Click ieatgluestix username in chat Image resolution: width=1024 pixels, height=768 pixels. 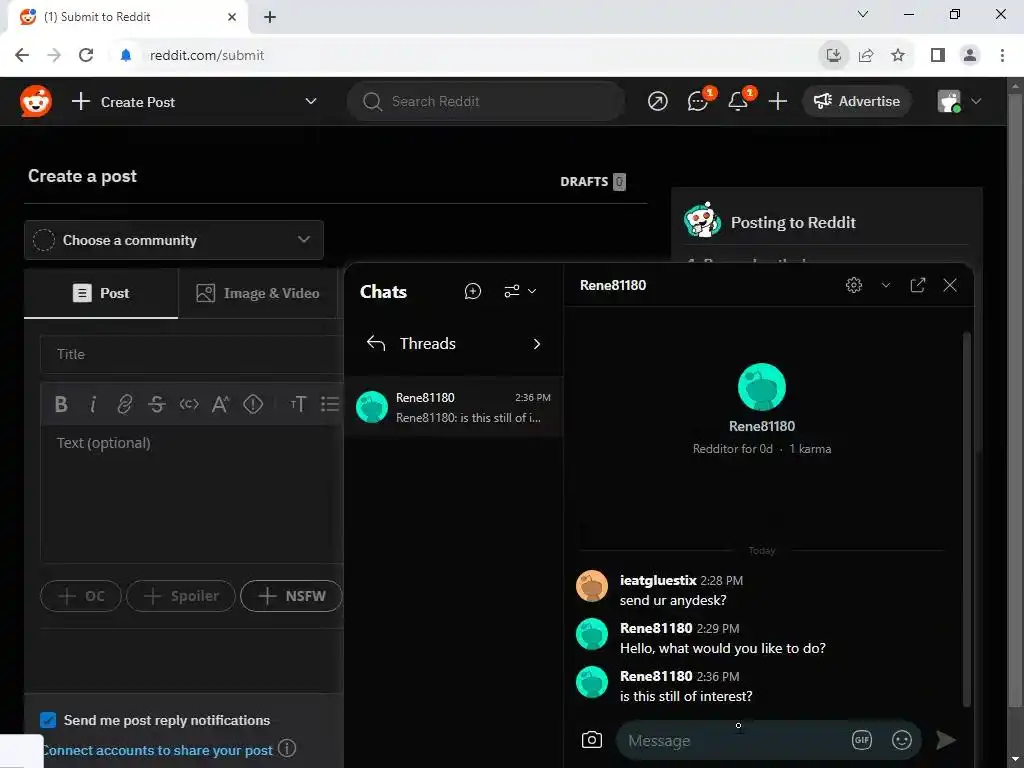tap(658, 580)
